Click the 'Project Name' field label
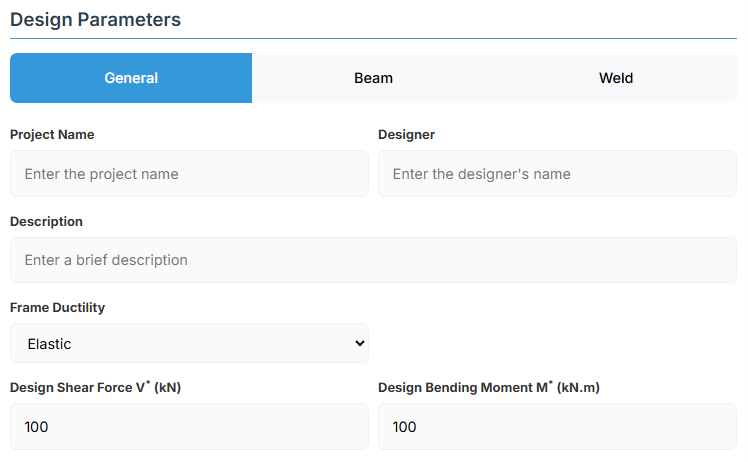748x462 pixels. (x=52, y=135)
